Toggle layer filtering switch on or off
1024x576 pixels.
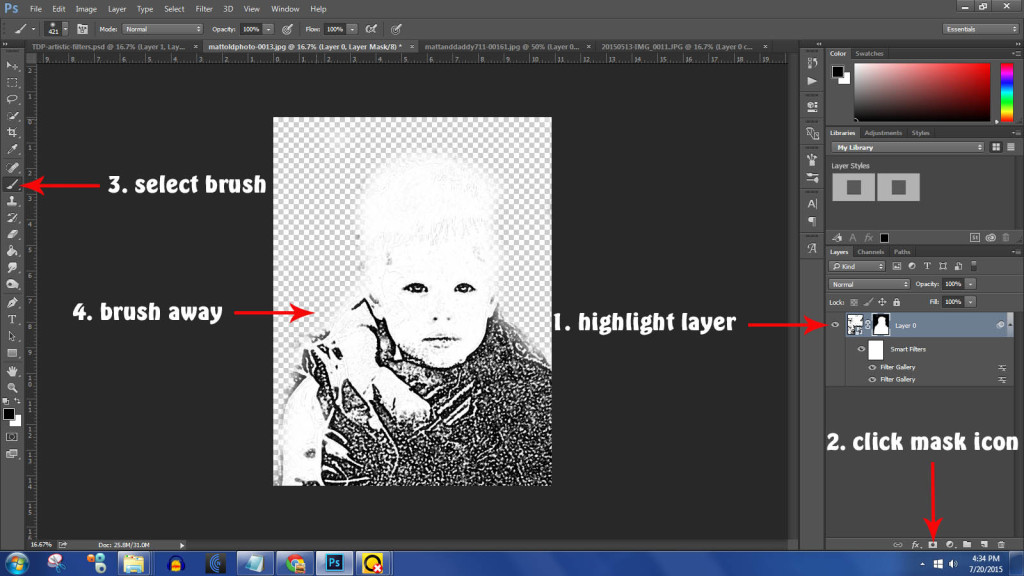(x=974, y=266)
